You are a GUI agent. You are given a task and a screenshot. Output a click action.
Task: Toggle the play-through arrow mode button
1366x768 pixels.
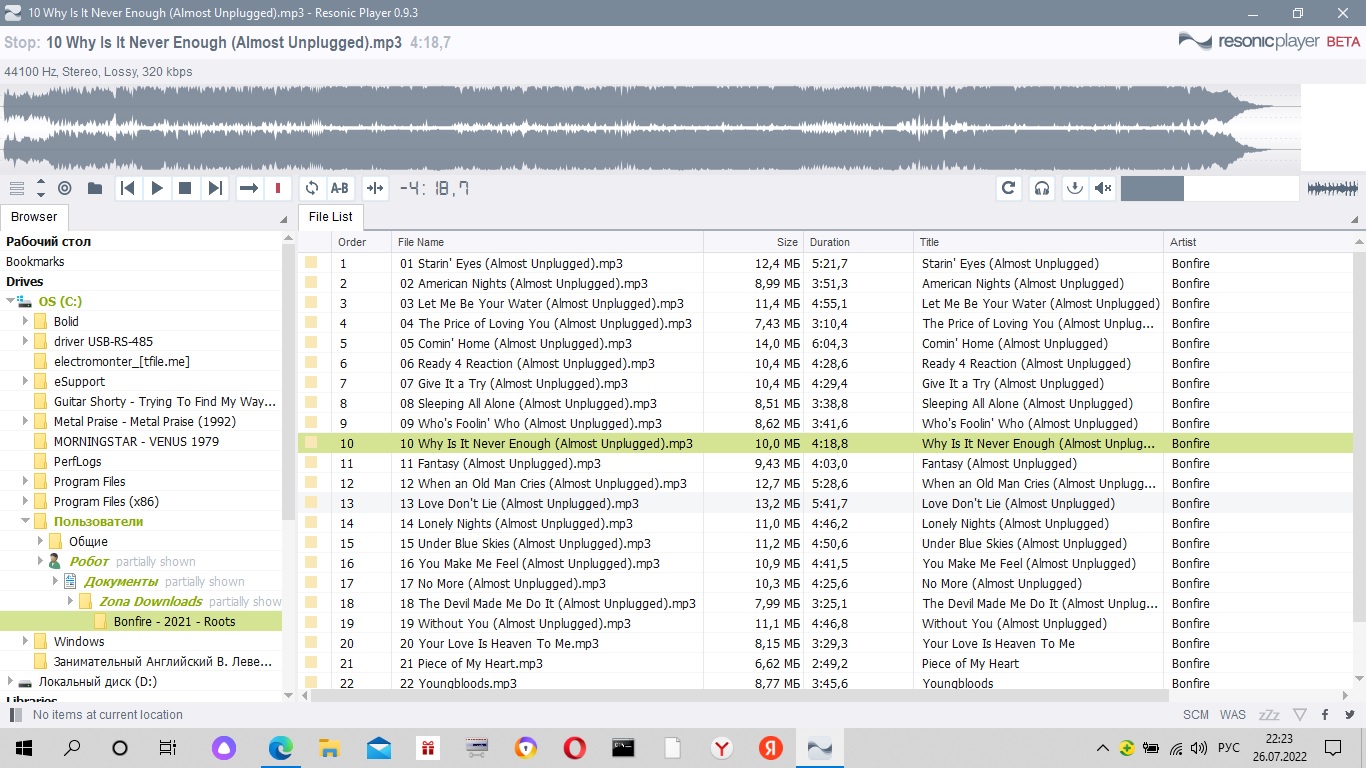249,188
